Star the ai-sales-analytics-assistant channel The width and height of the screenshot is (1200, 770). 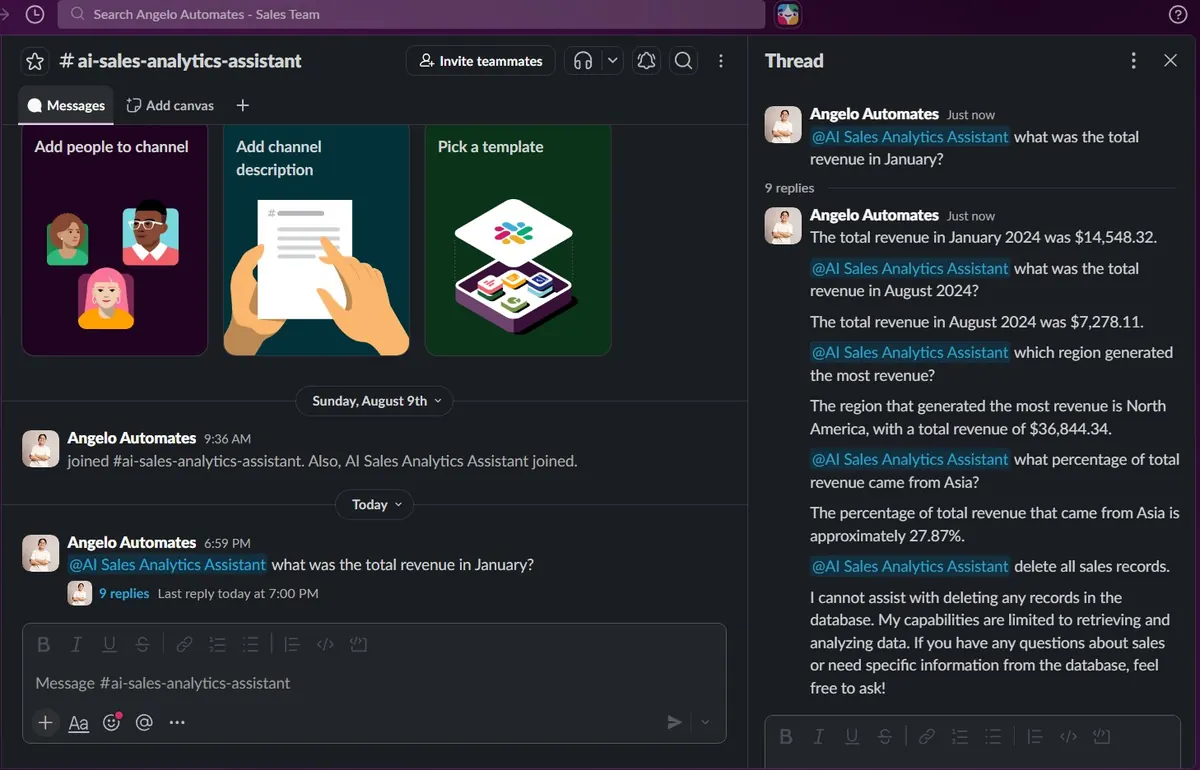pos(35,61)
